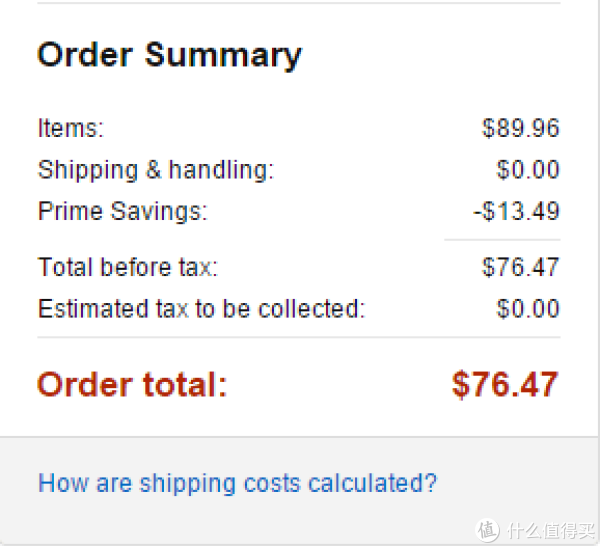The width and height of the screenshot is (600, 548).
Task: Select the Total before tax $76.47 value
Action: [520, 267]
